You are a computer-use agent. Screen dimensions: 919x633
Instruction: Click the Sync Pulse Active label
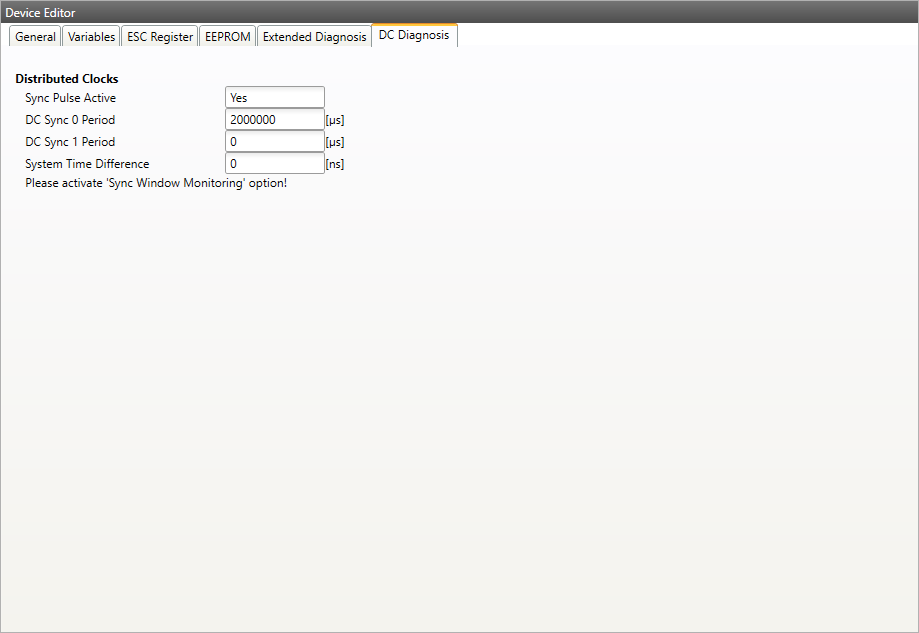point(70,98)
